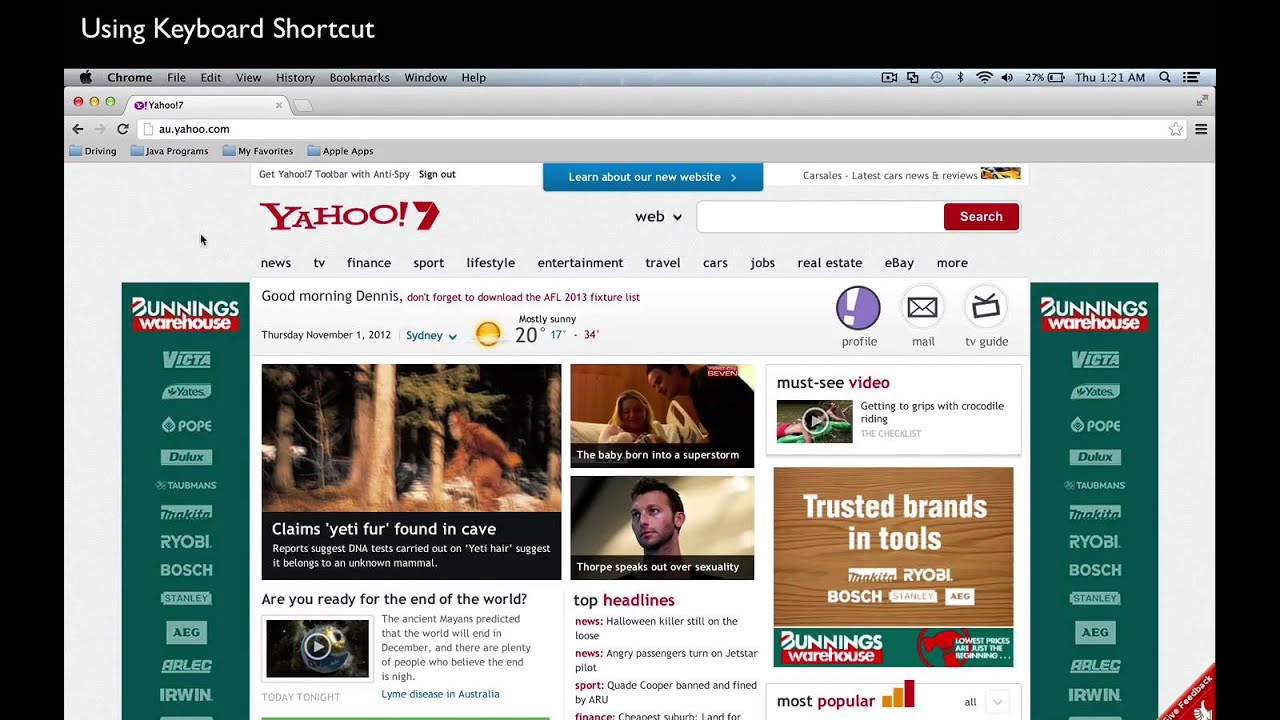The height and width of the screenshot is (720, 1280).
Task: Open the web search type dropdown
Action: [x=658, y=217]
